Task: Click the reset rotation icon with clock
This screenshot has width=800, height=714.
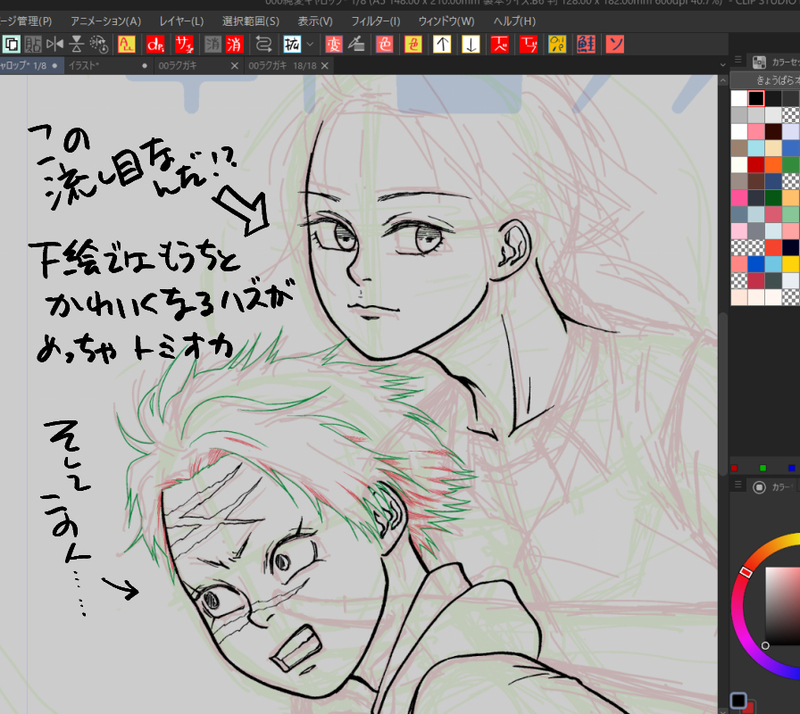Action: coord(98,44)
